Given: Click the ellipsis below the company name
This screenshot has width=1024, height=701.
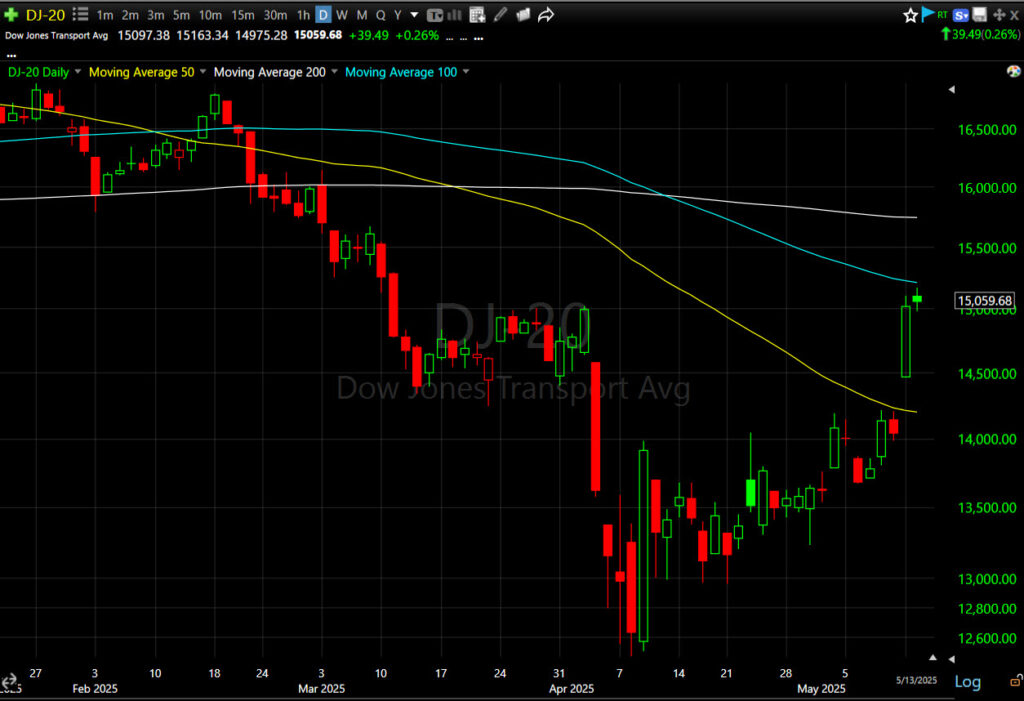Looking at the screenshot, I should (11, 56).
